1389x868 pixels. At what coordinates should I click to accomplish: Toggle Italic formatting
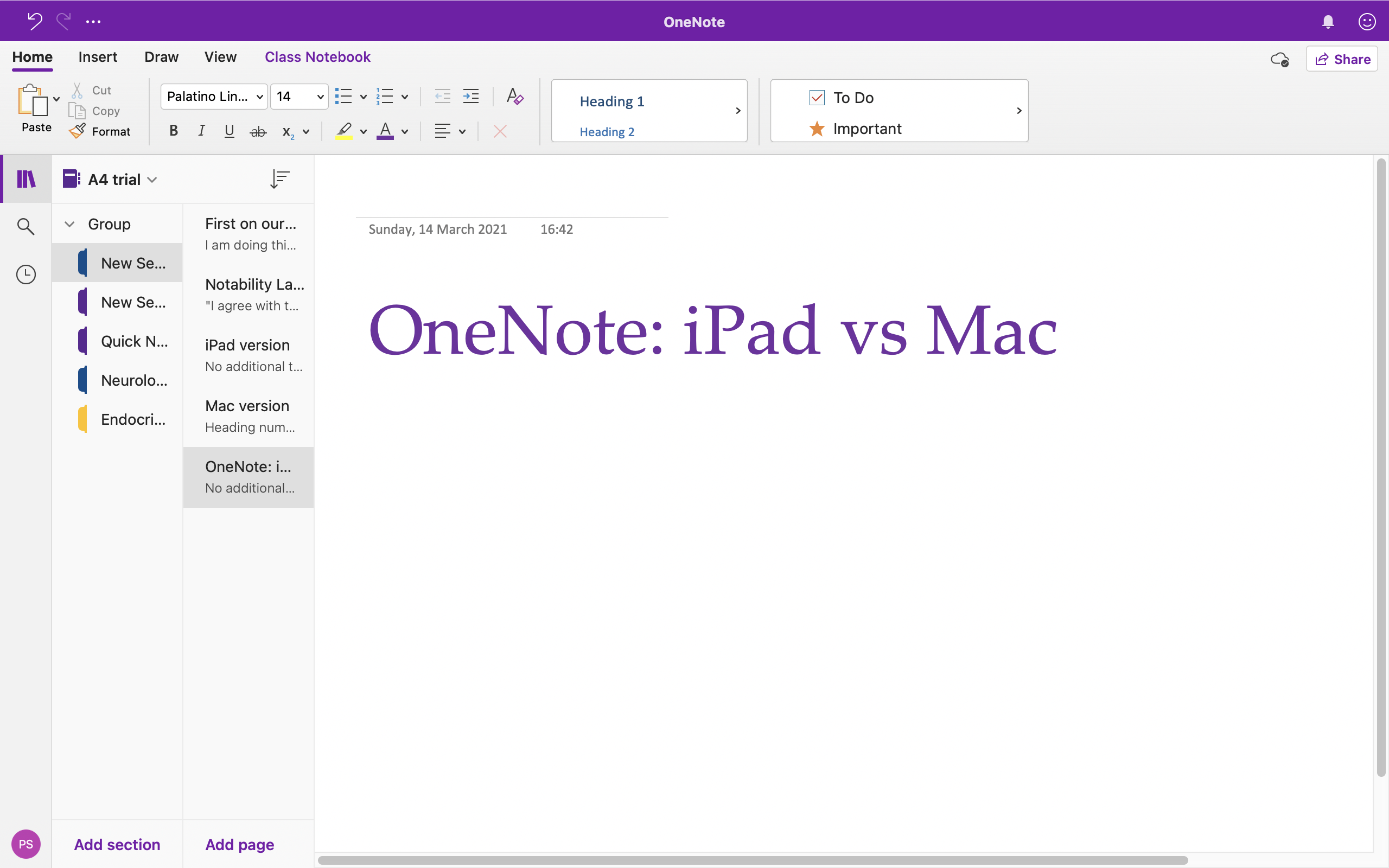pyautogui.click(x=201, y=131)
